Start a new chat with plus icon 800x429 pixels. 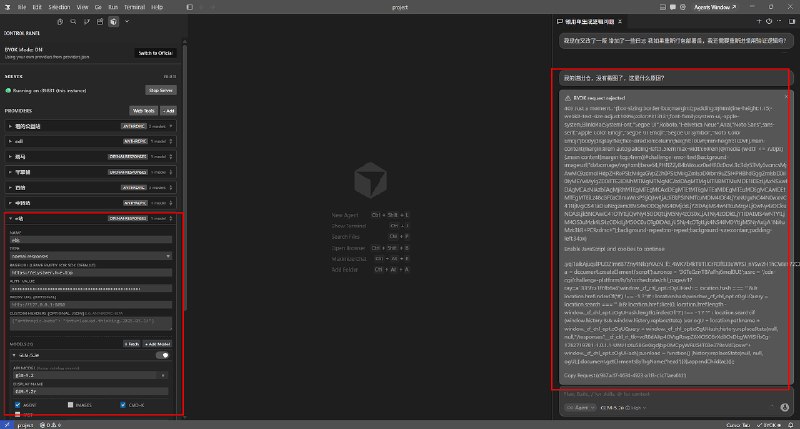(759, 21)
